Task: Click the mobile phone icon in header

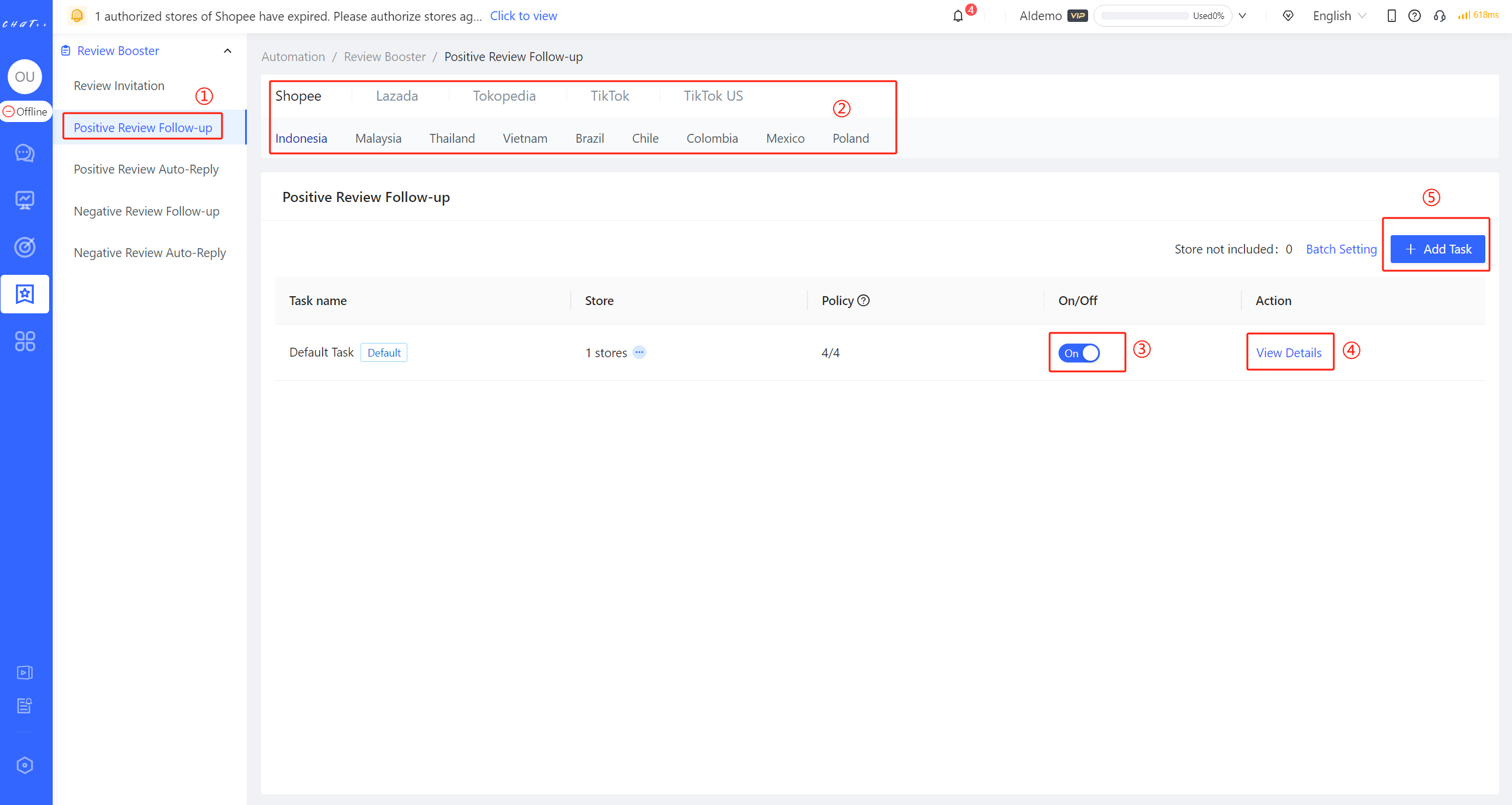Action: click(x=1392, y=16)
